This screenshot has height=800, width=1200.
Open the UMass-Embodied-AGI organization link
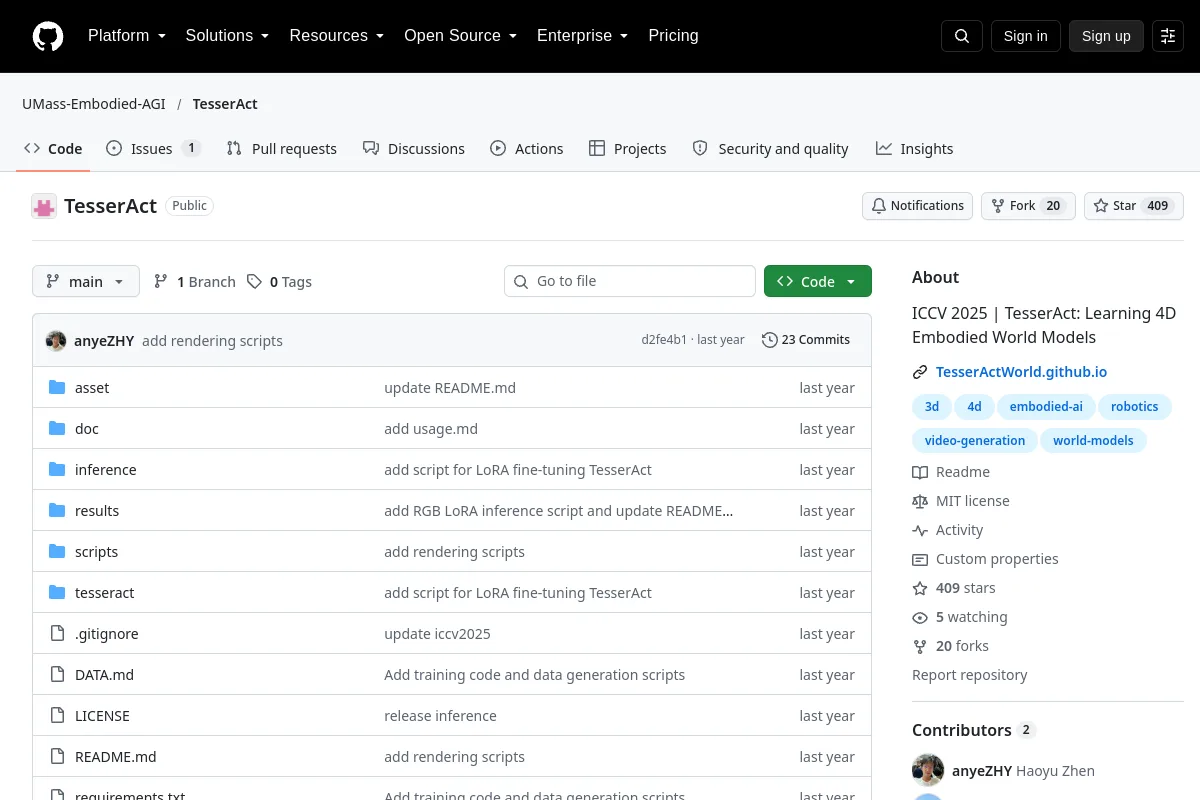pyautogui.click(x=94, y=104)
